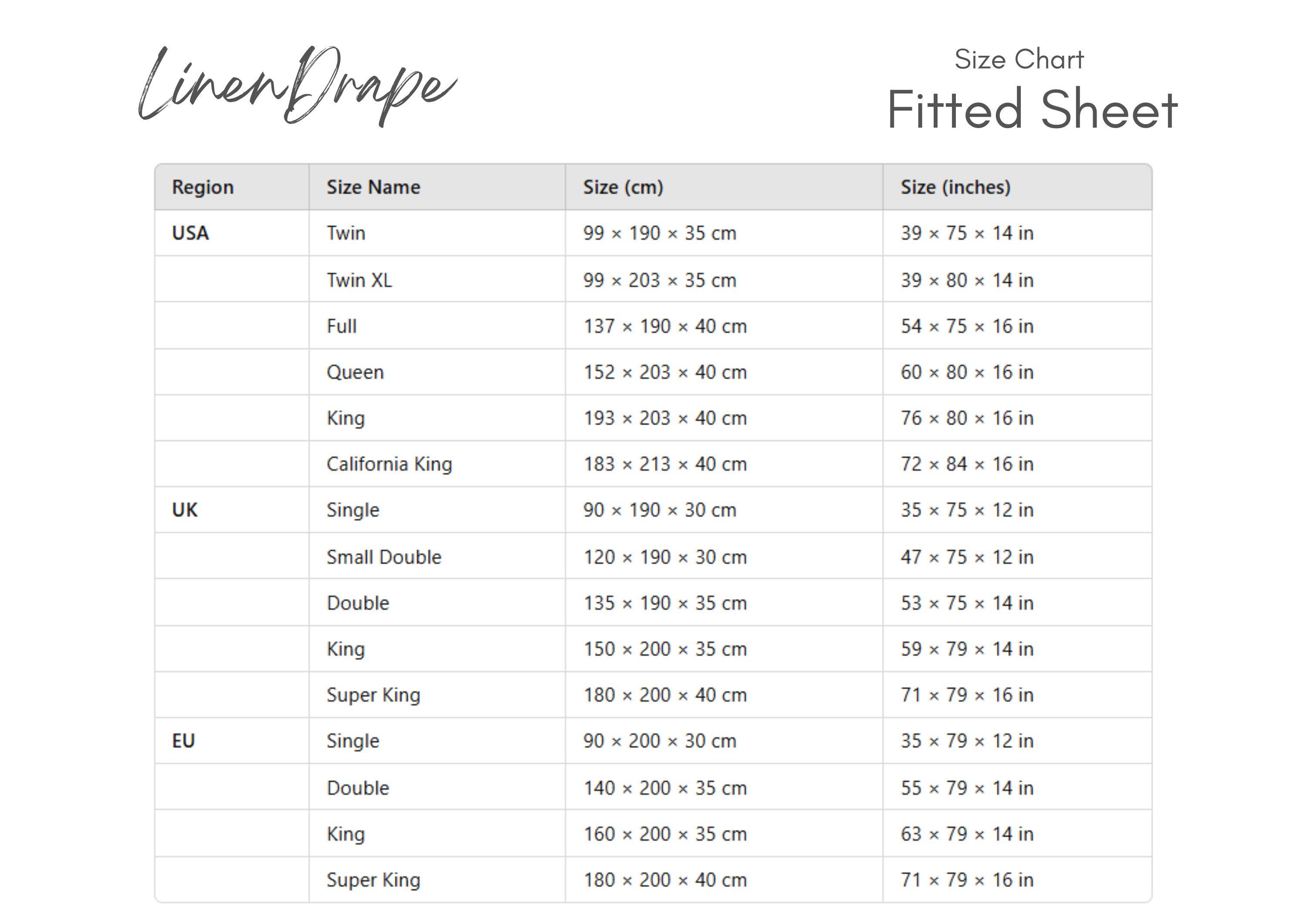
Task: Click the Region column header
Action: (203, 187)
